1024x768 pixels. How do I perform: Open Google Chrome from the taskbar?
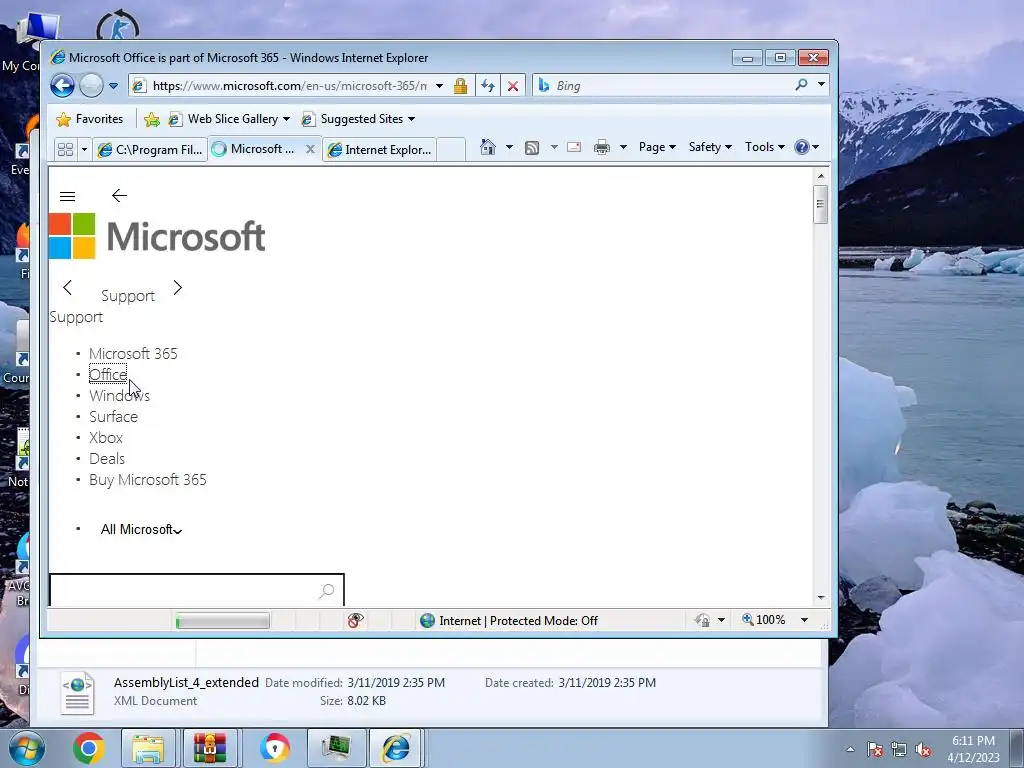(x=89, y=748)
